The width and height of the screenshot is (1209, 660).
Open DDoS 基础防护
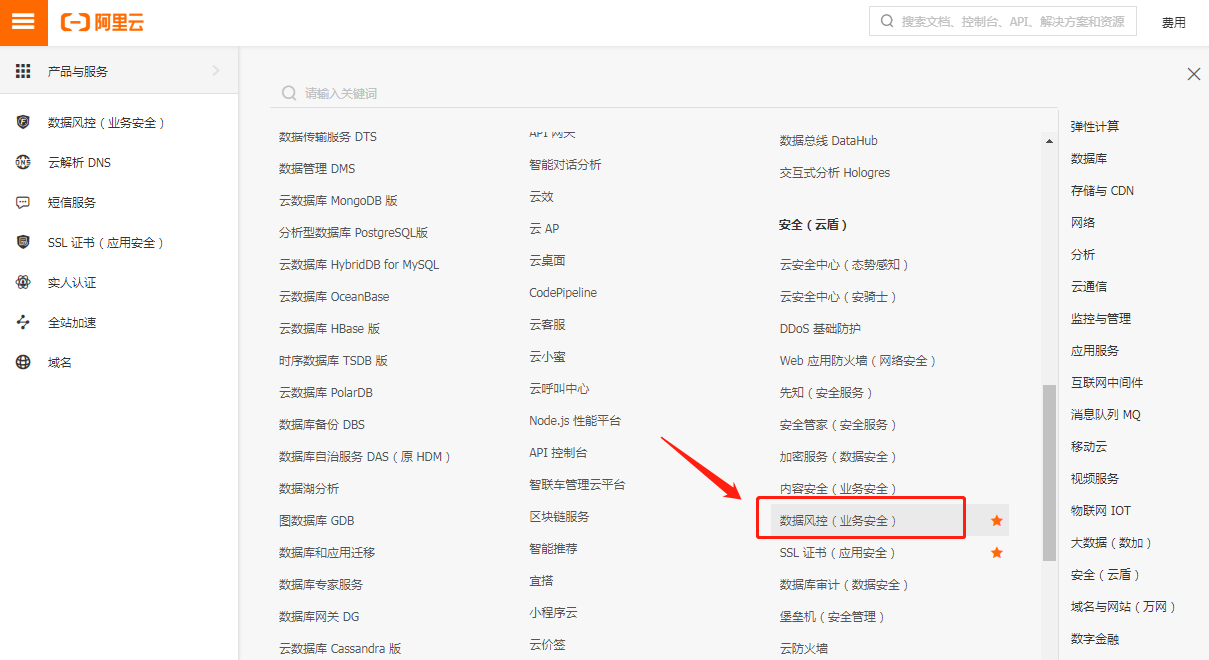coord(820,328)
